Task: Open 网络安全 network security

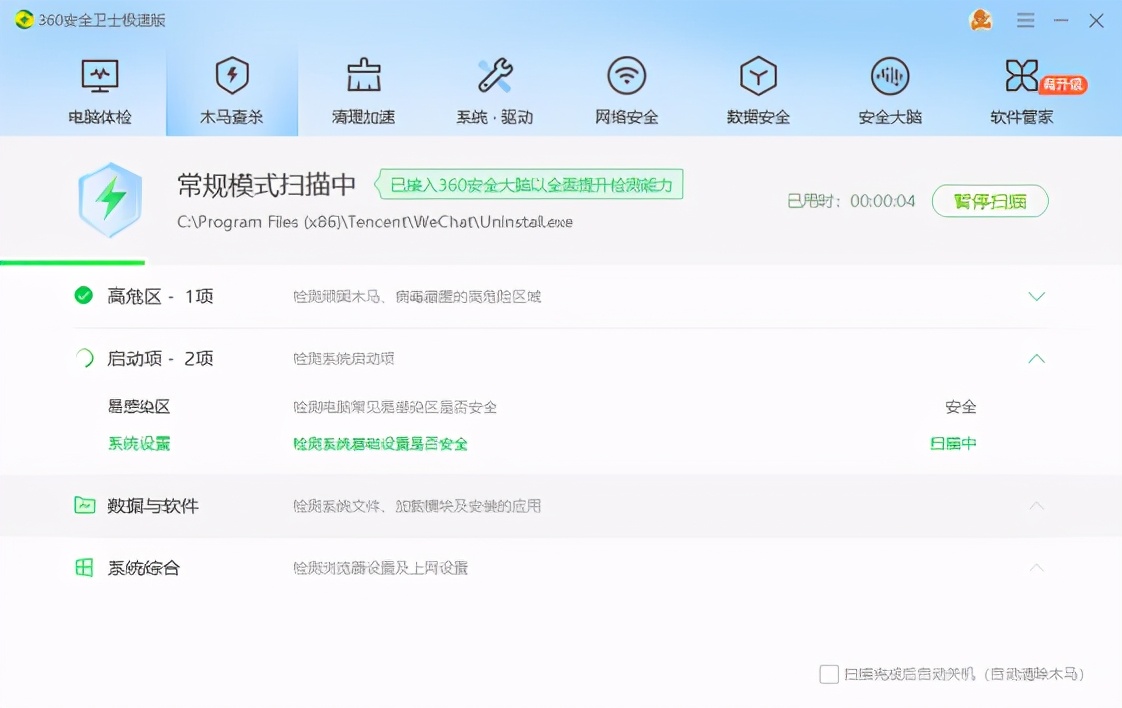Action: click(626, 90)
